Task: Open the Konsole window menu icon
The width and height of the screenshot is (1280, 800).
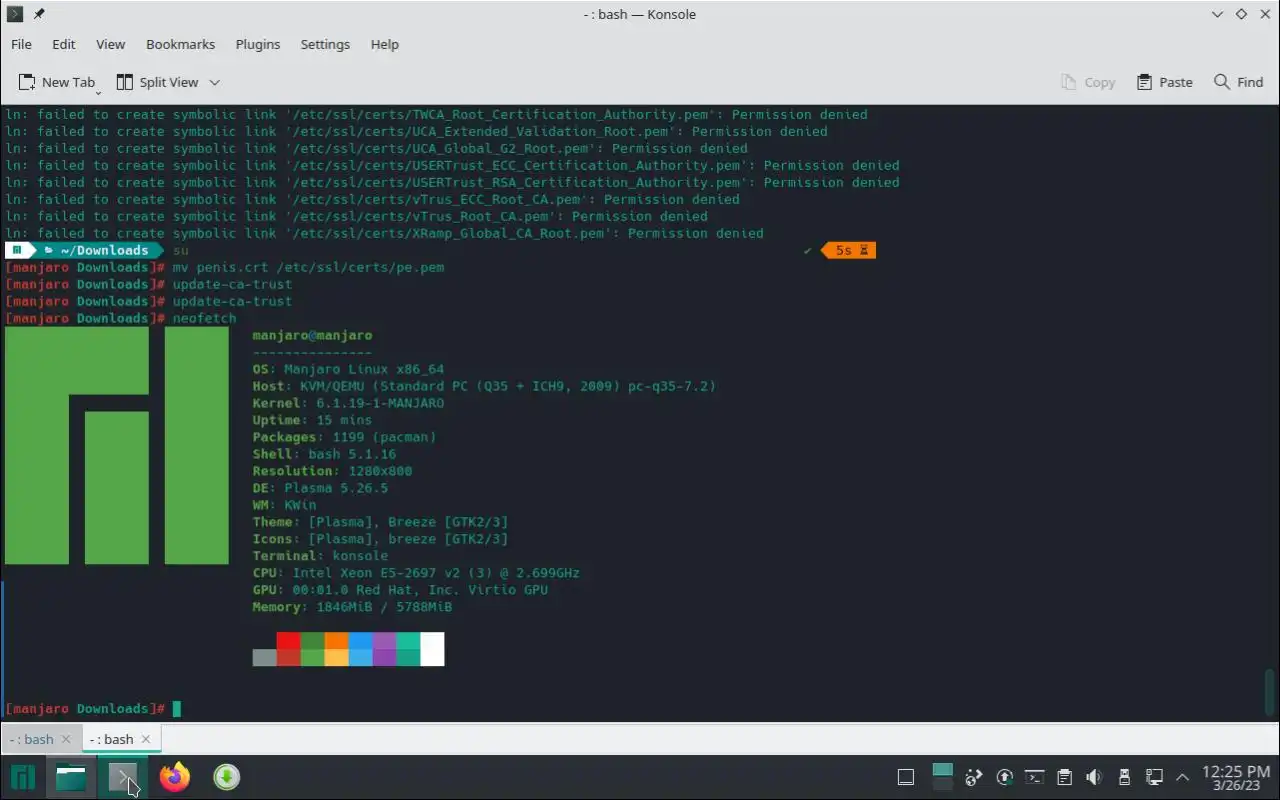Action: 15,14
